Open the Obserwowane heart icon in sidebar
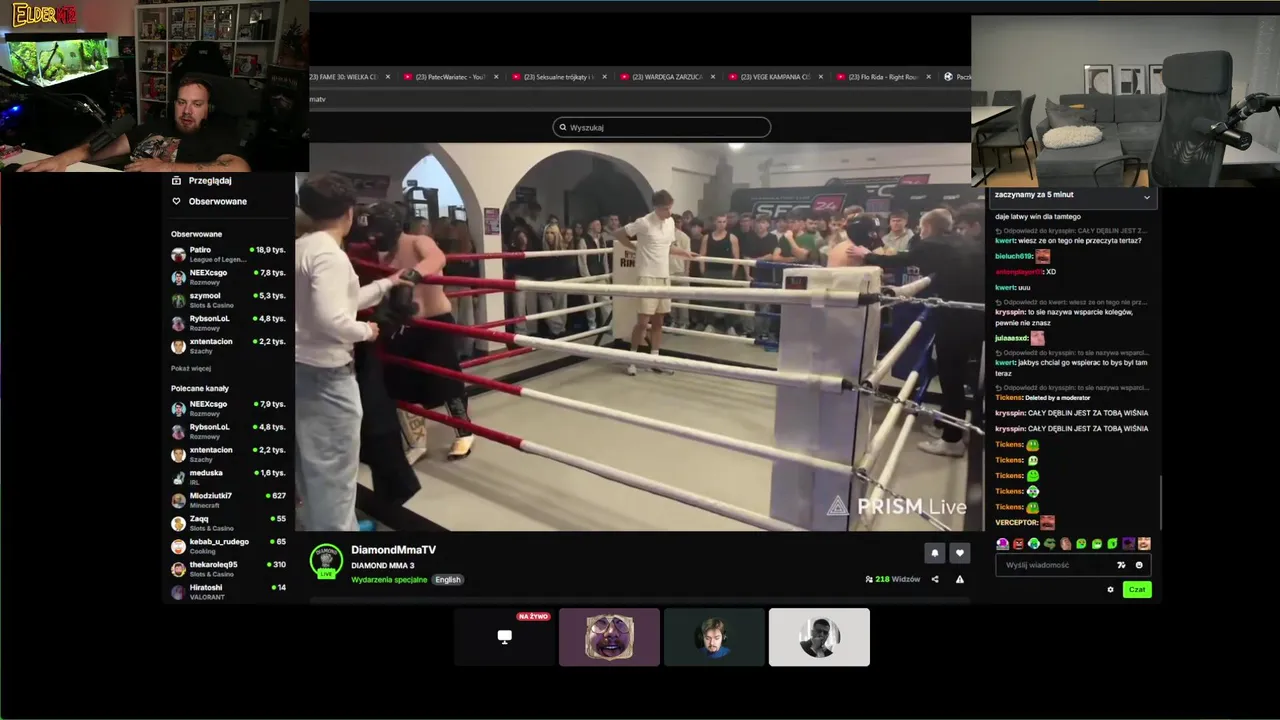This screenshot has width=1280, height=720. tap(176, 201)
